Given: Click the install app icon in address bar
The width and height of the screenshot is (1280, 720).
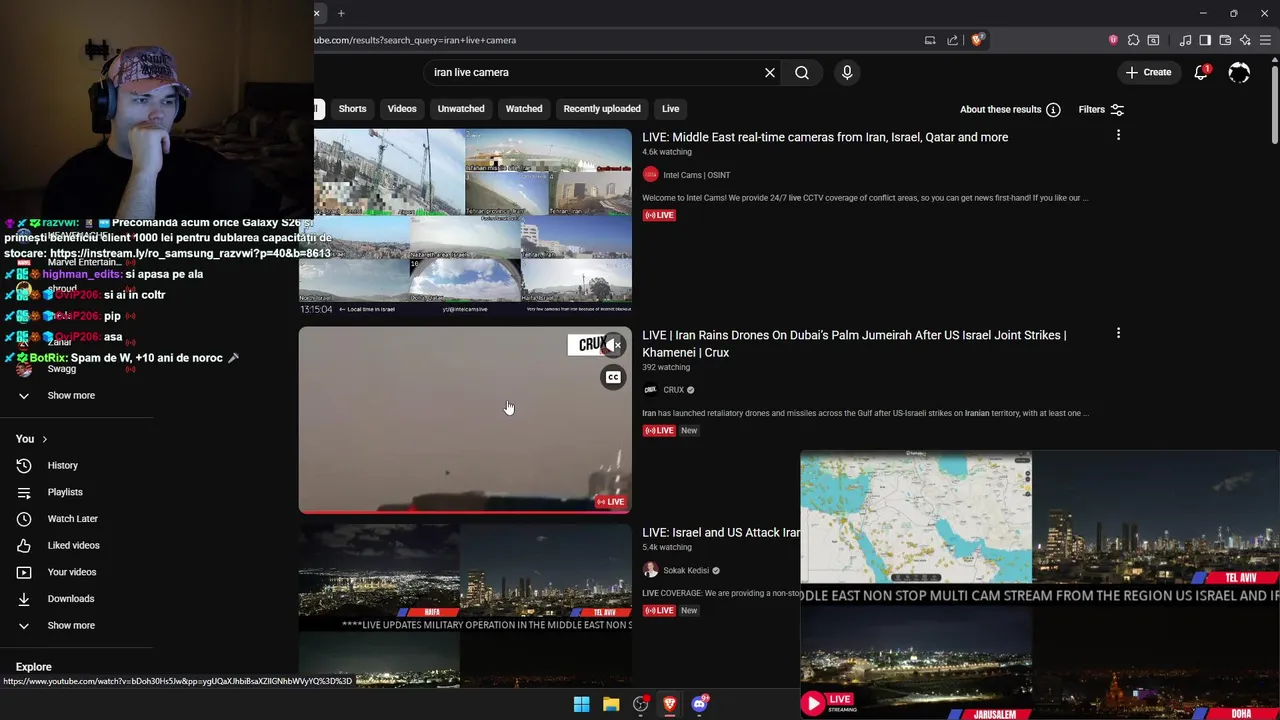Looking at the screenshot, I should point(930,40).
